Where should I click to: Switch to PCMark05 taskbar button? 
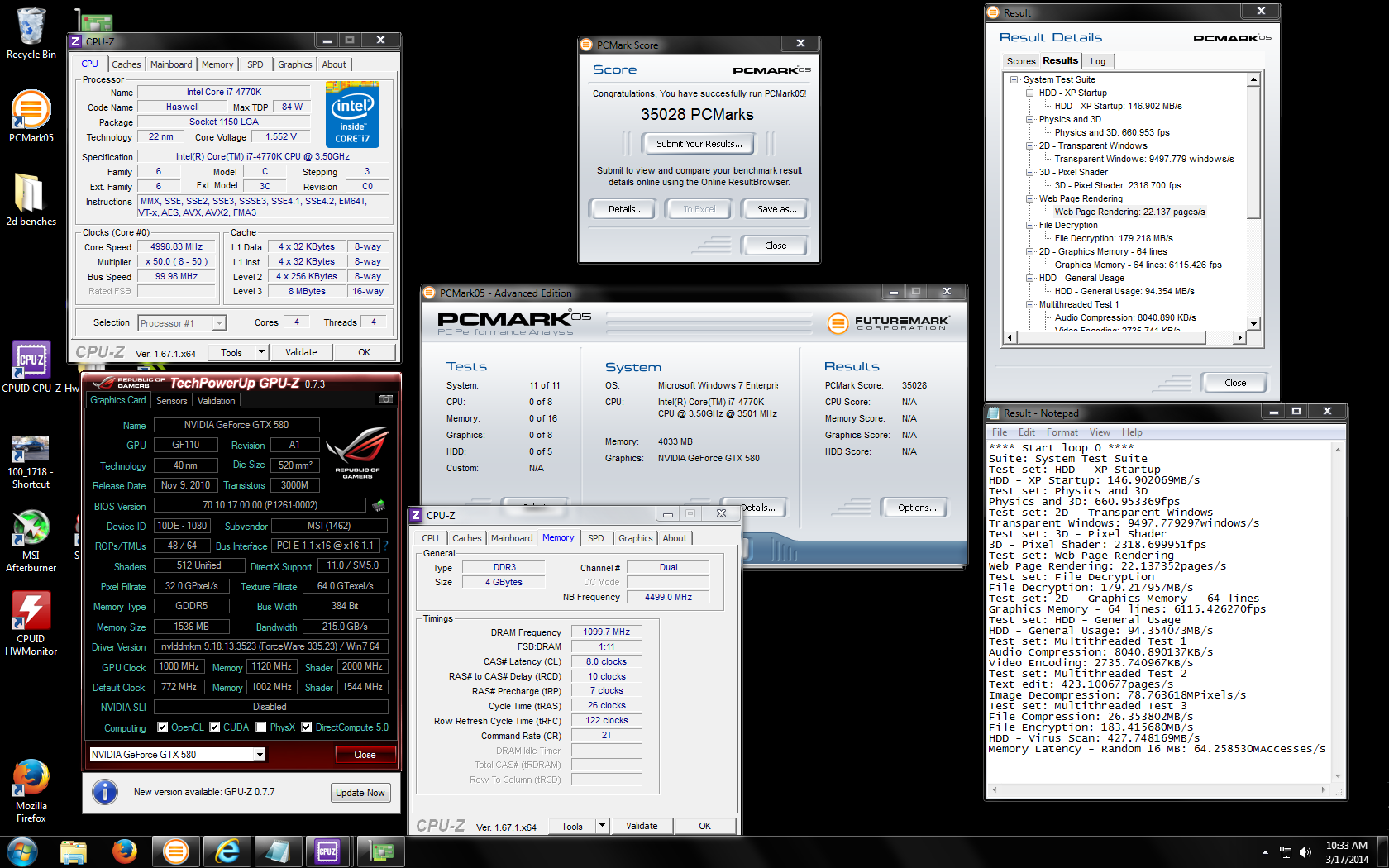point(176,851)
